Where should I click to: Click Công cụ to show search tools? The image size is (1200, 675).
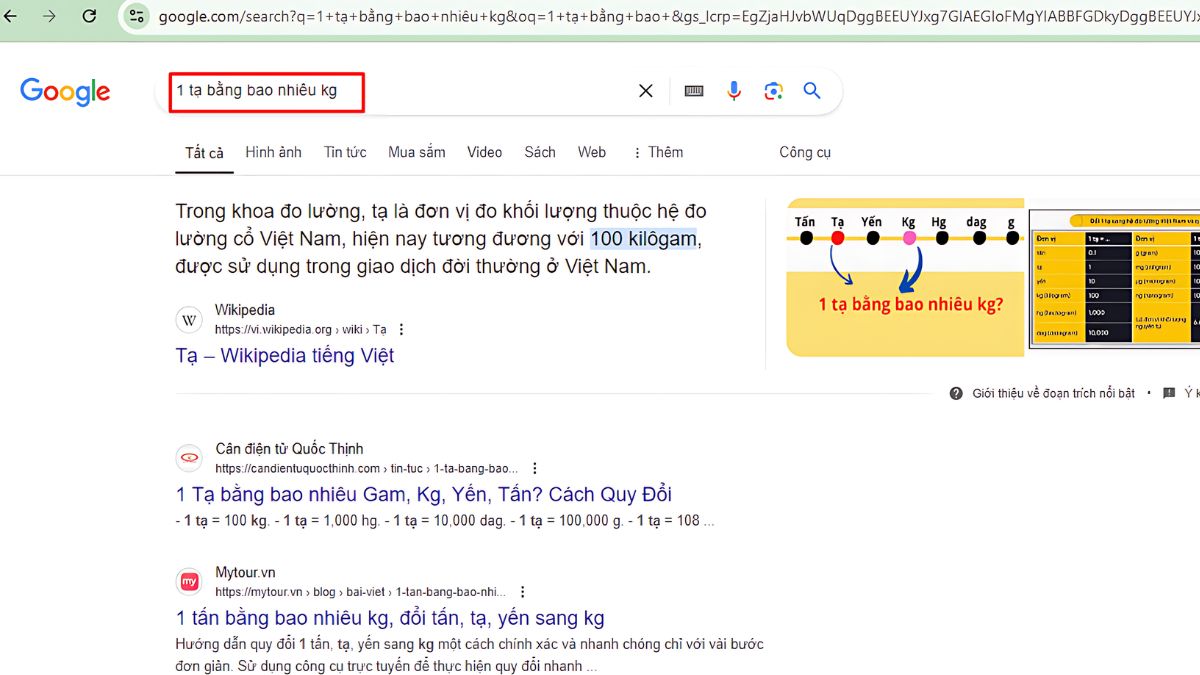805,152
